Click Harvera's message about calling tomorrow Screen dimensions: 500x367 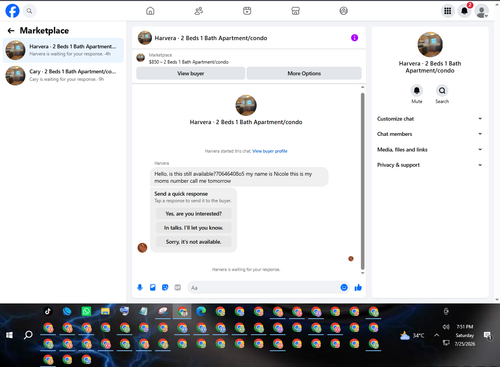coord(239,177)
